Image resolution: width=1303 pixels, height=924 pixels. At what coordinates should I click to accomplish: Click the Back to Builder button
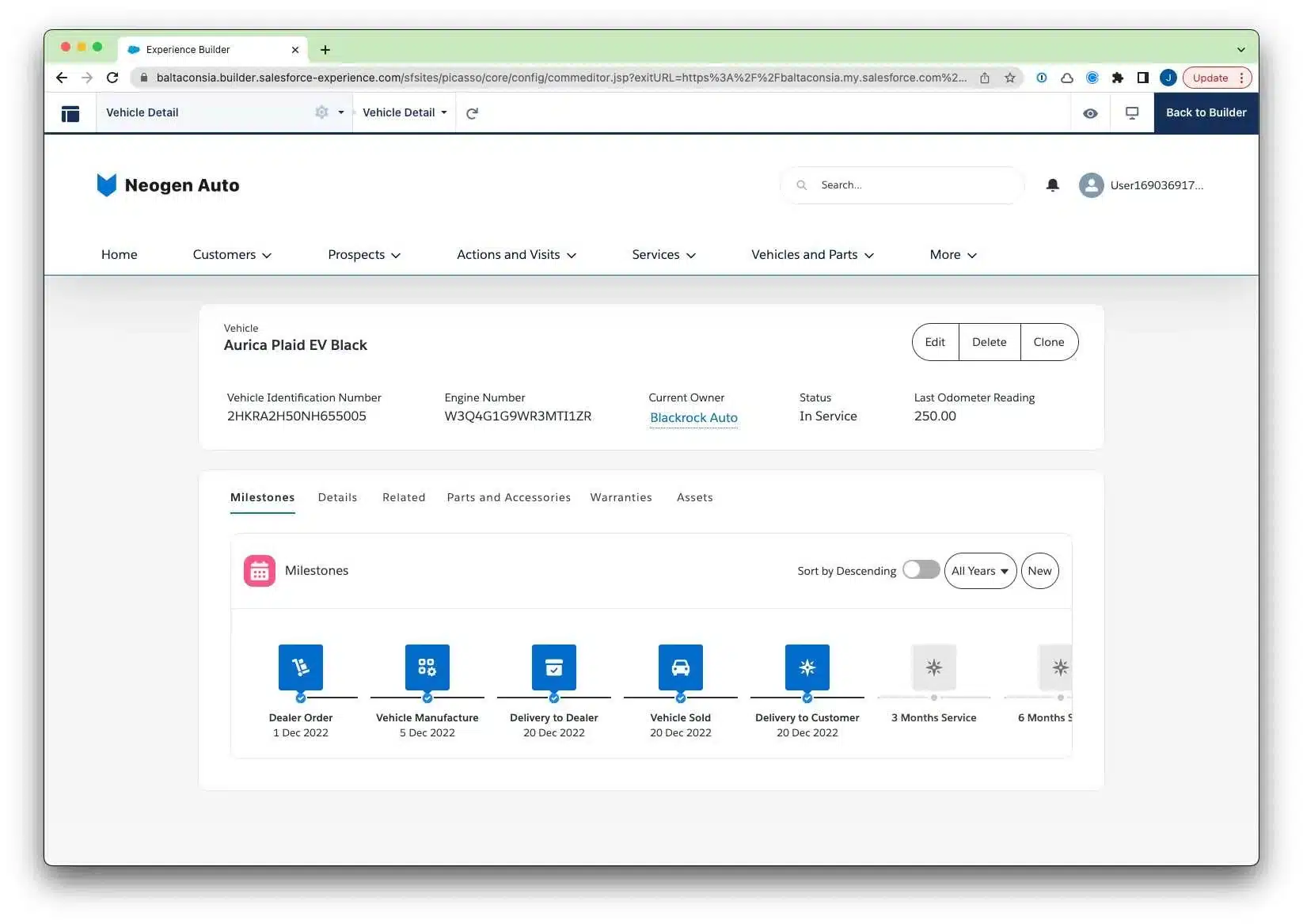coord(1205,112)
